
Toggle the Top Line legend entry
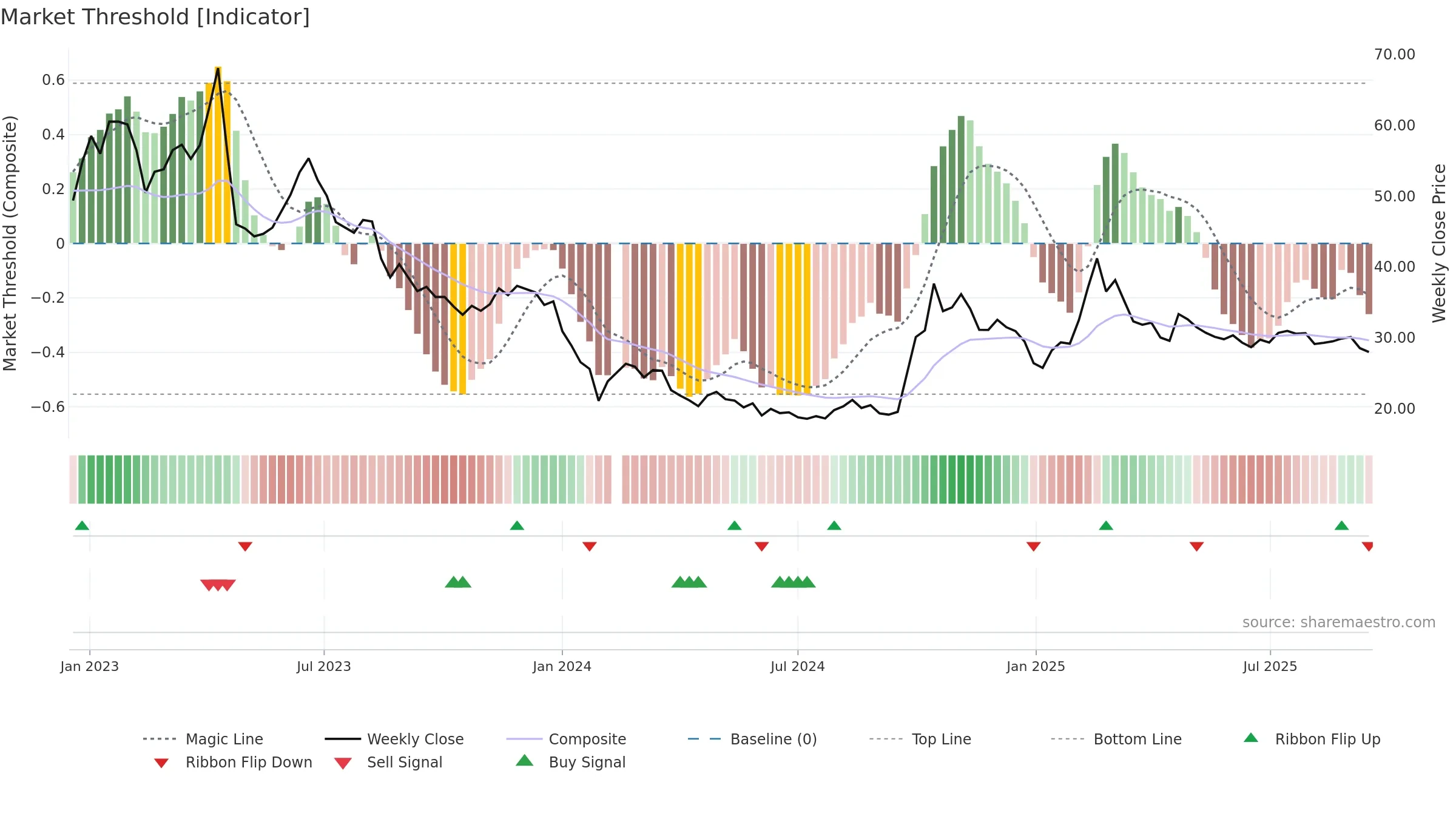[x=920, y=739]
